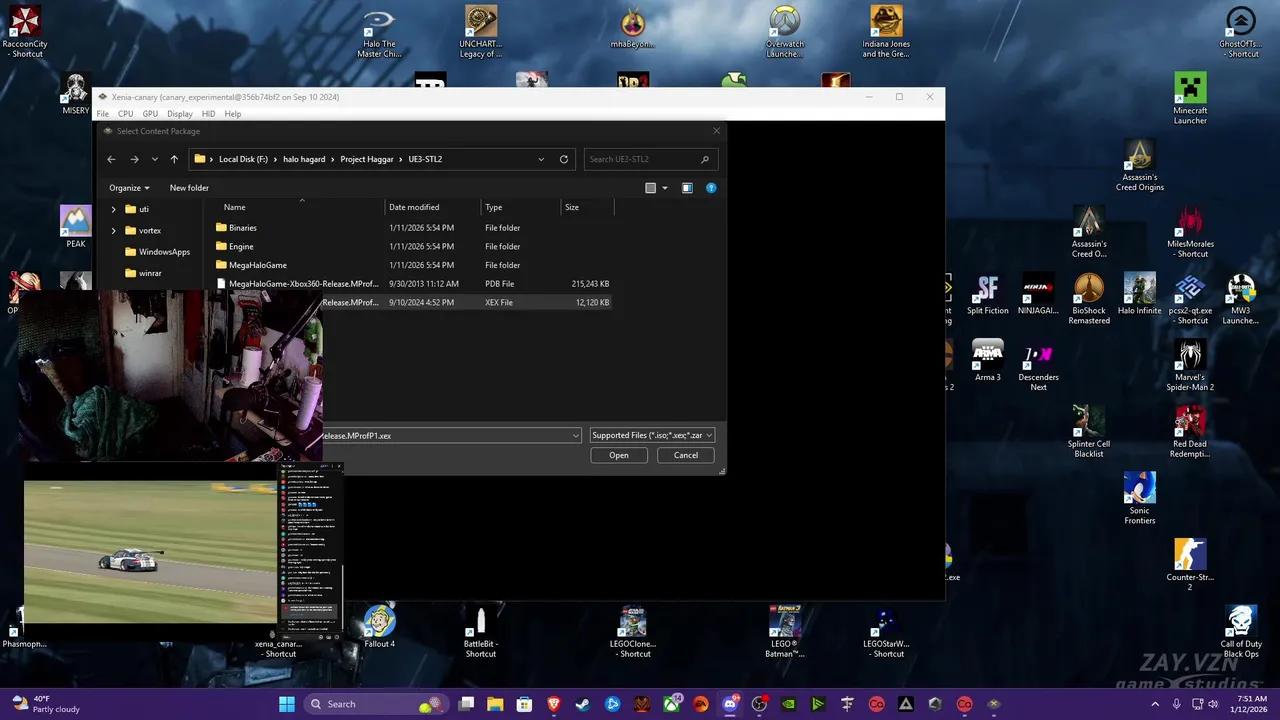Screen dimensions: 1280x720
Task: Click the Open button
Action: pos(618,455)
